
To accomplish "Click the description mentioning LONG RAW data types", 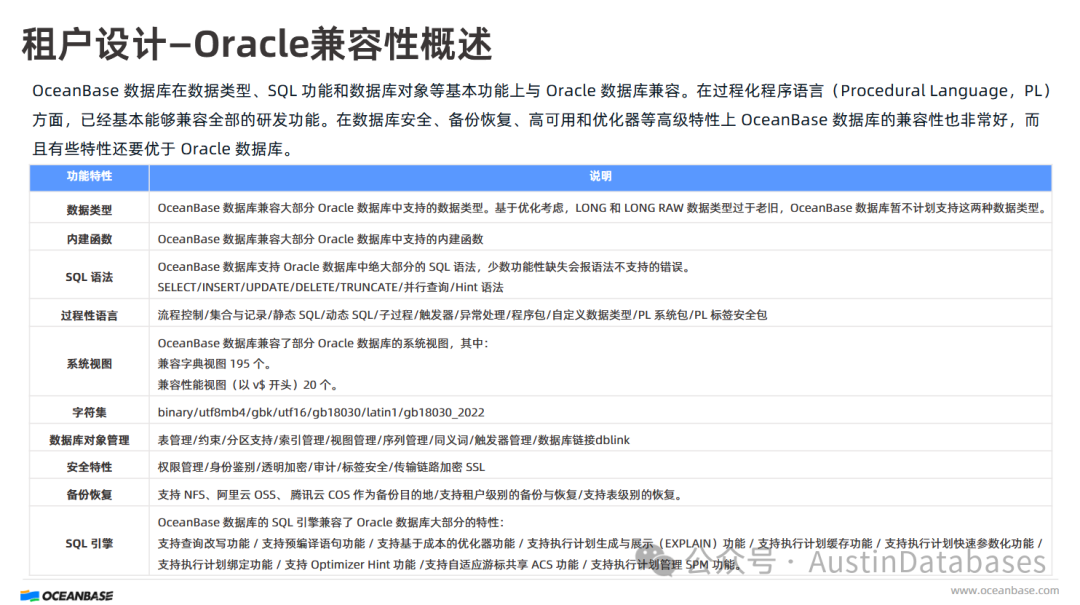I will [603, 208].
